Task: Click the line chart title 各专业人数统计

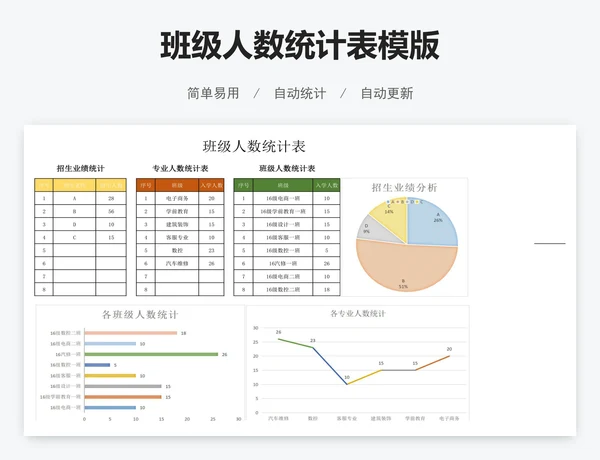Action: point(358,314)
